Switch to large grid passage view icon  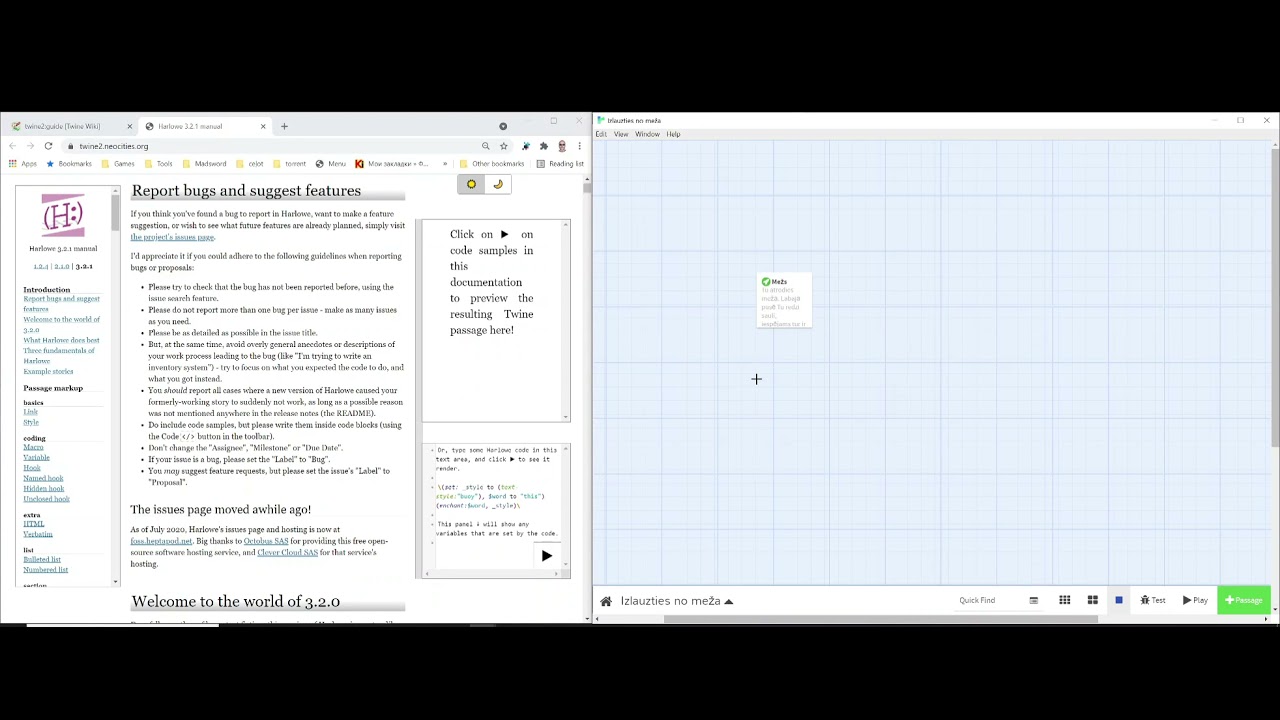point(1093,600)
